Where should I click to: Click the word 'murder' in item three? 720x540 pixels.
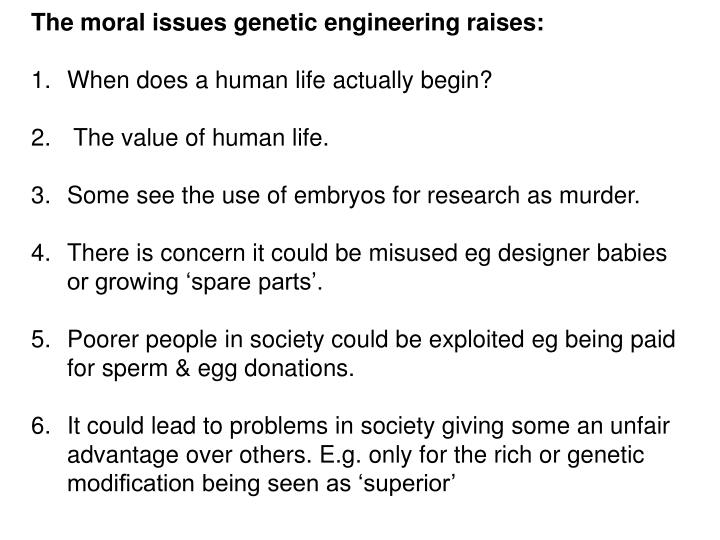click(x=599, y=196)
